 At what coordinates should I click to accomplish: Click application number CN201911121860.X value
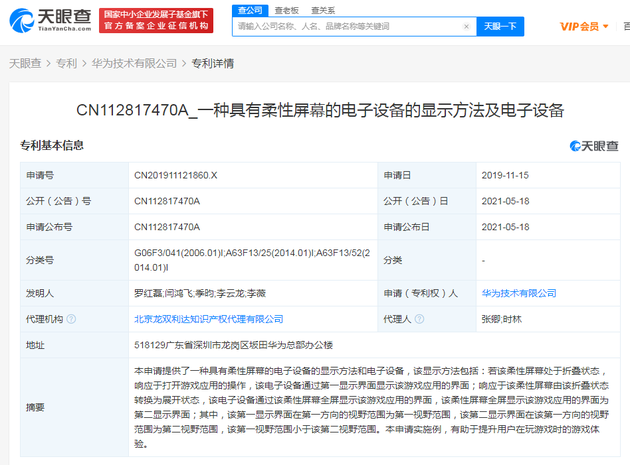coord(175,175)
